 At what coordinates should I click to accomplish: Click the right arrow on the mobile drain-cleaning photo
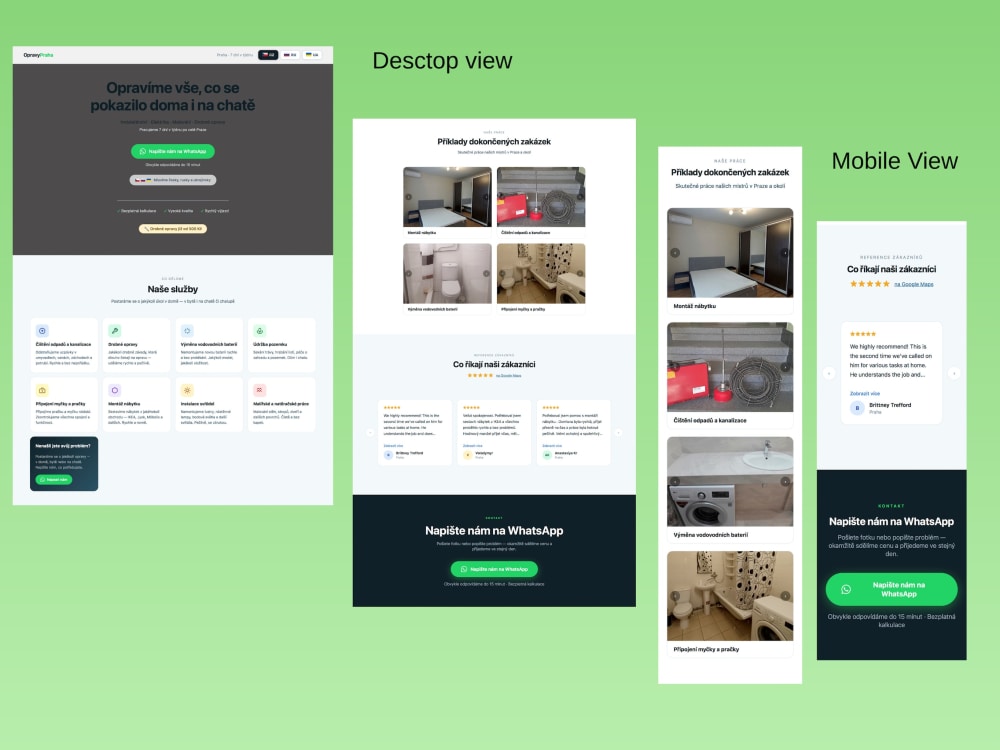click(786, 367)
